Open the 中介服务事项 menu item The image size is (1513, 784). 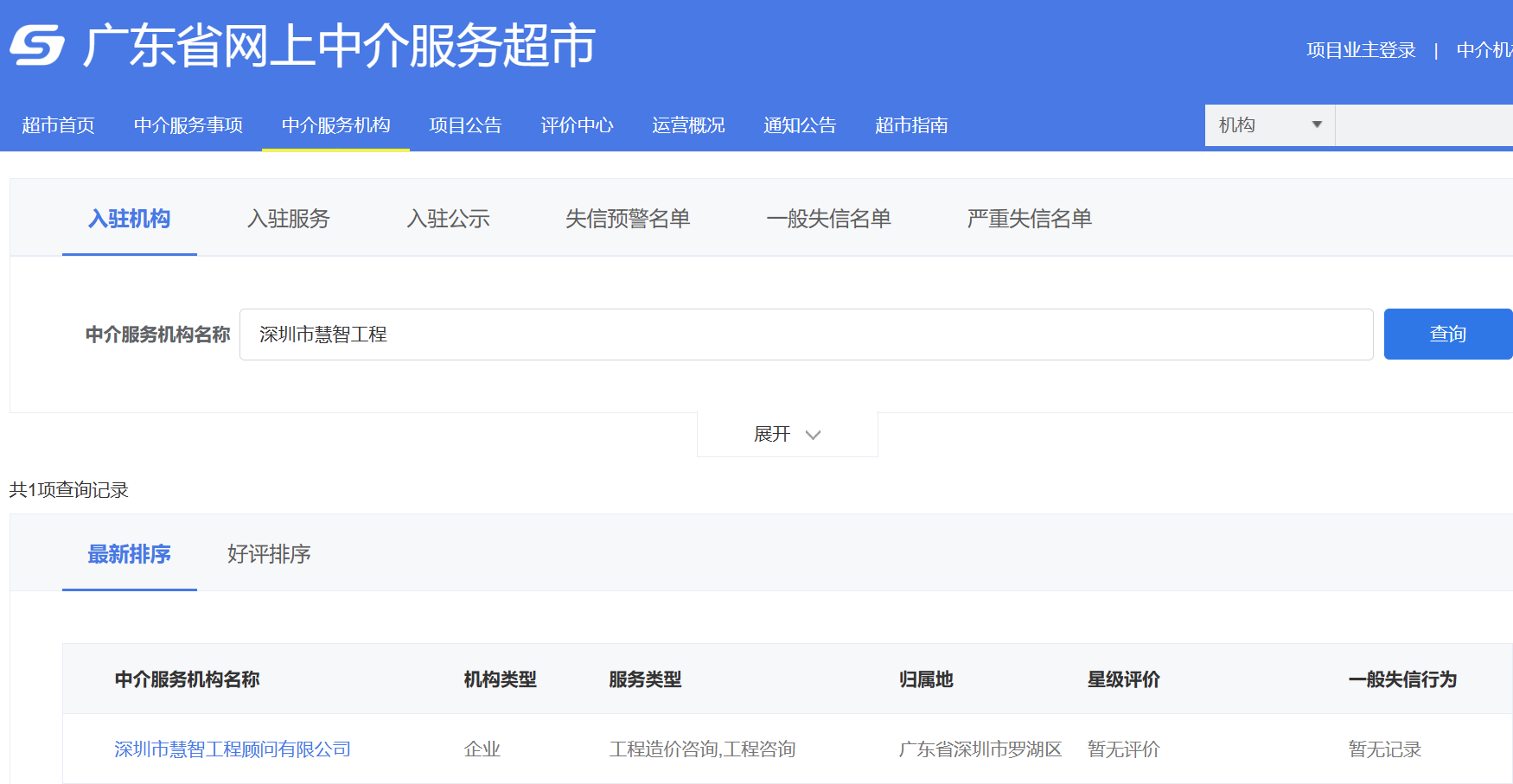[x=188, y=125]
